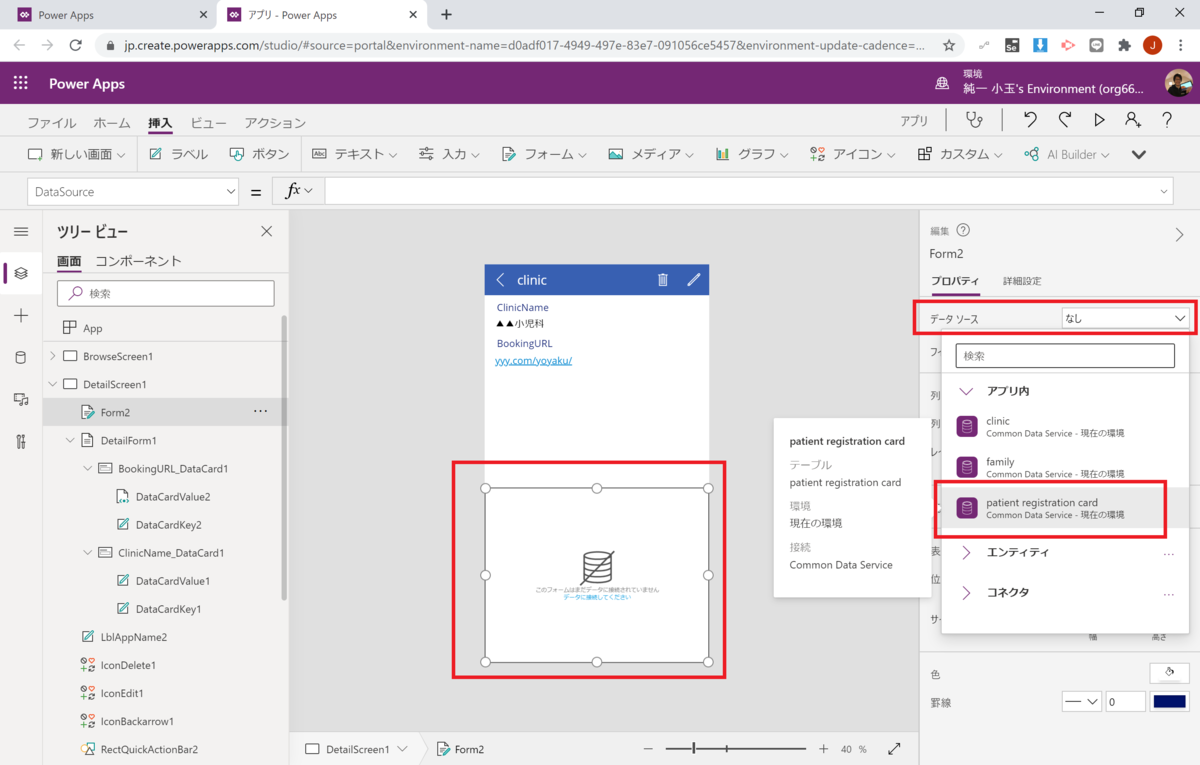Select the 挿入 tab
Viewport: 1200px width, 765px height.
[x=160, y=123]
